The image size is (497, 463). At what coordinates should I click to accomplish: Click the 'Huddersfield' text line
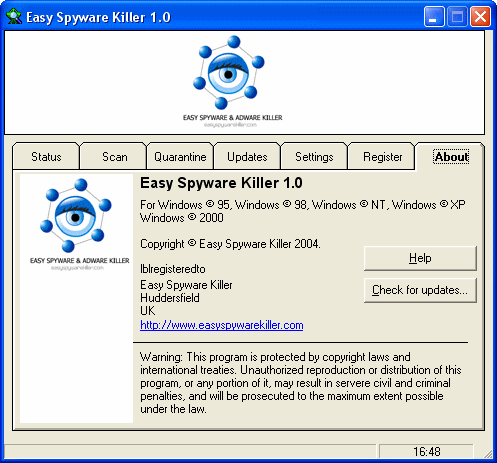[x=170, y=298]
